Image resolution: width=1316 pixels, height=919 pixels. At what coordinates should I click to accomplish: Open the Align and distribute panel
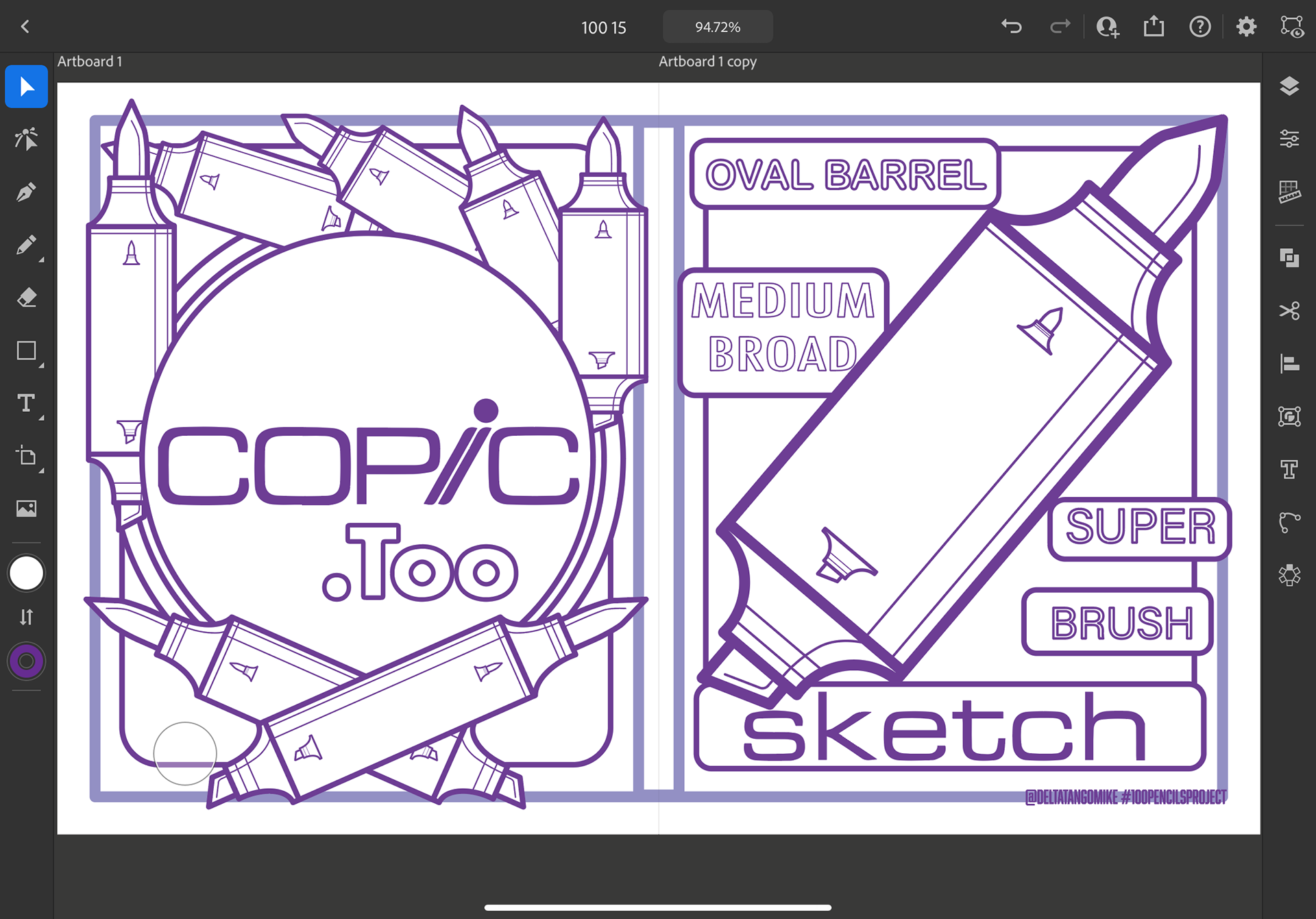1289,363
